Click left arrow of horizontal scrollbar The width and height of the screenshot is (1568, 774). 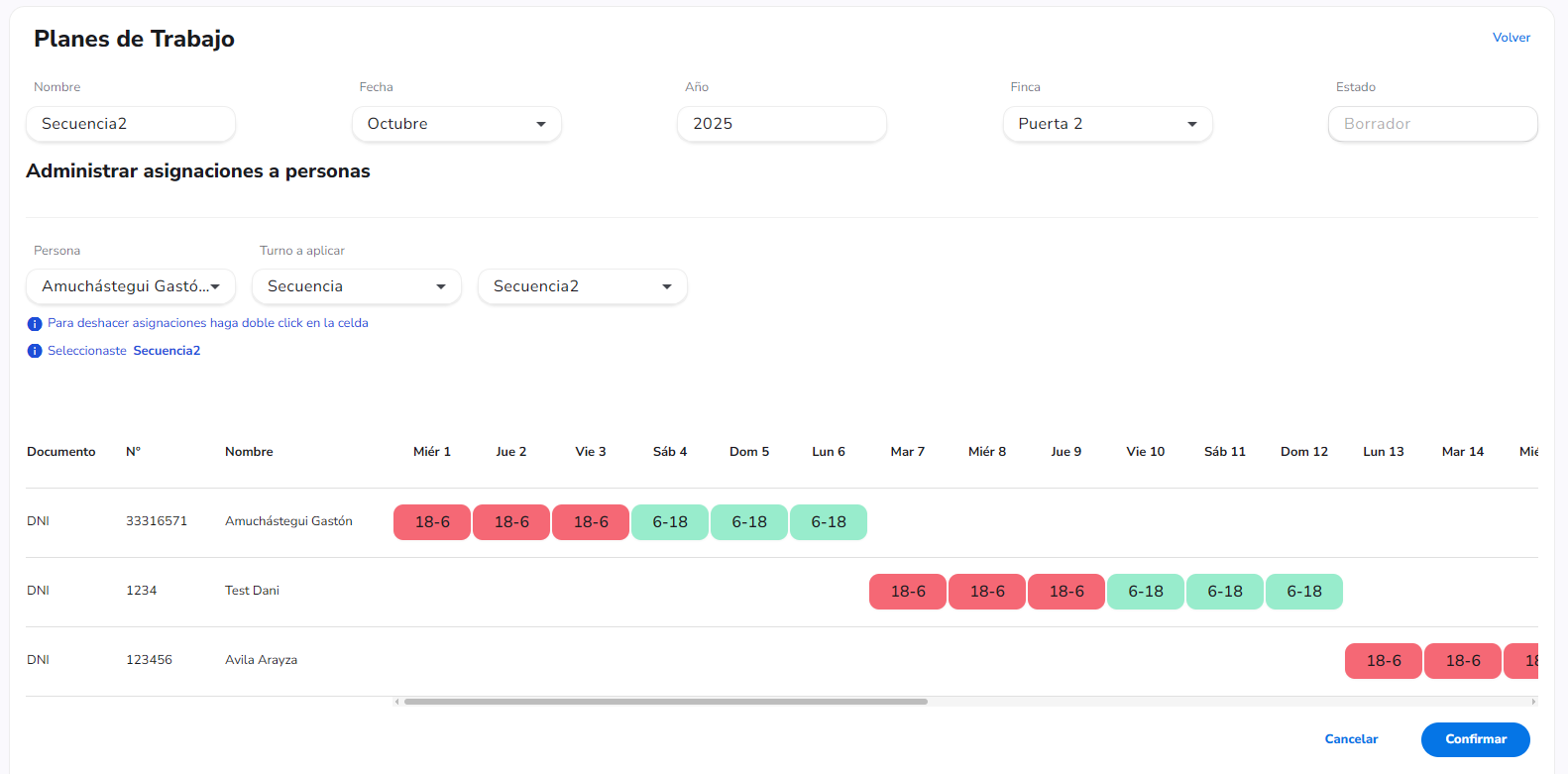click(397, 702)
